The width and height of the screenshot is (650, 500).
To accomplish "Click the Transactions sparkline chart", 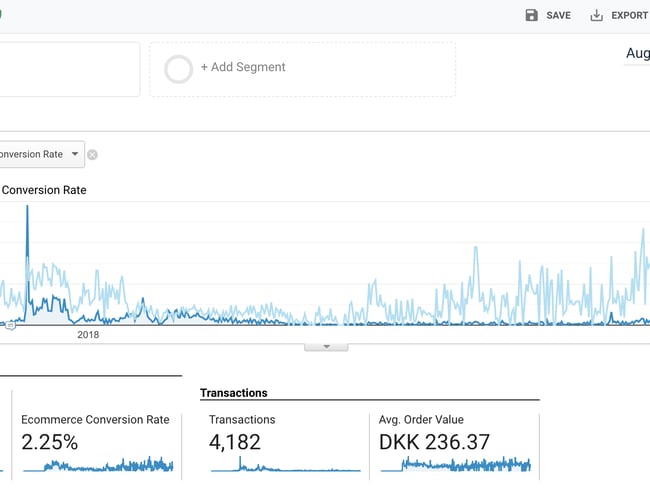I will (x=285, y=466).
